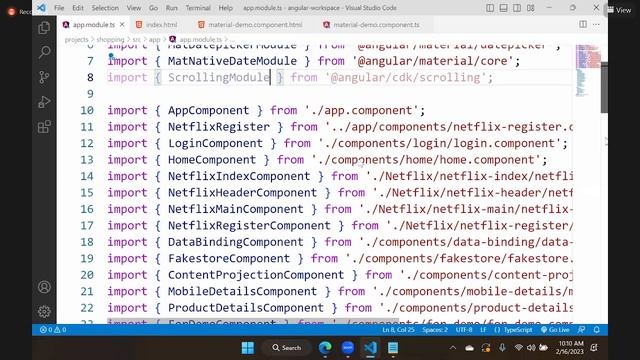This screenshot has width=640, height=360.
Task: Click the VS Code logo in title bar
Action: 41,8
